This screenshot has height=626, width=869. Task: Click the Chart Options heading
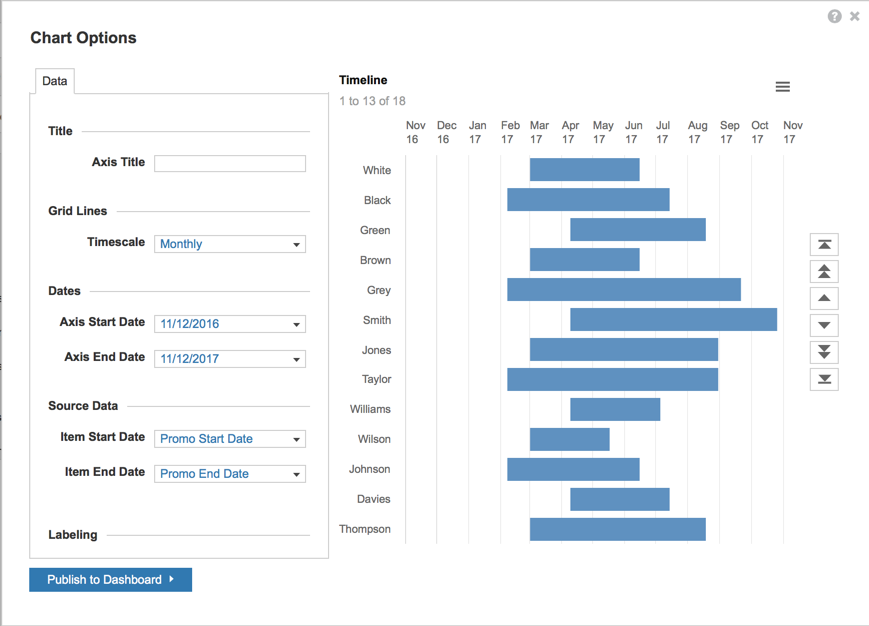tap(83, 37)
